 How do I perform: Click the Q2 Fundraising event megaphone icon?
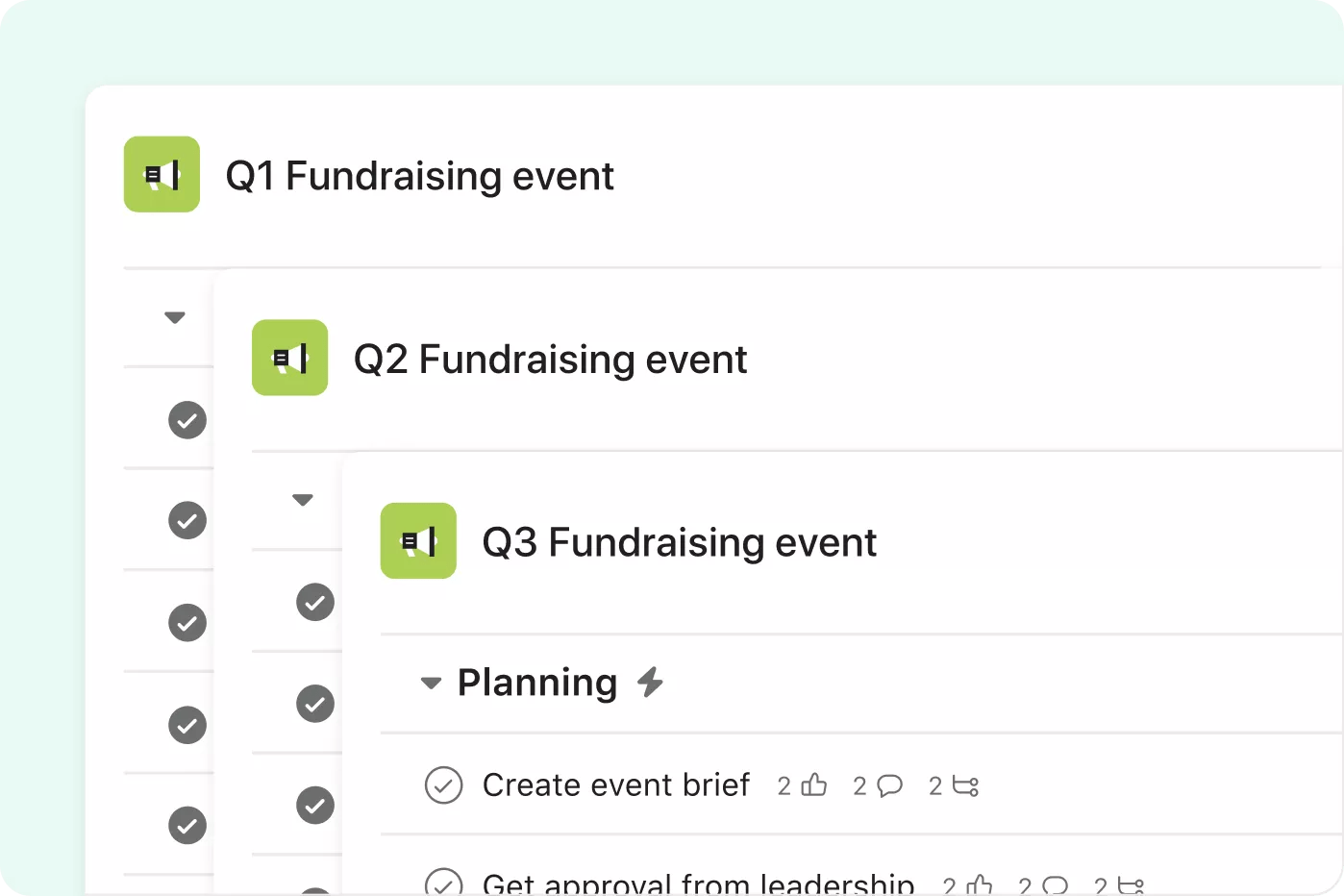coord(289,358)
